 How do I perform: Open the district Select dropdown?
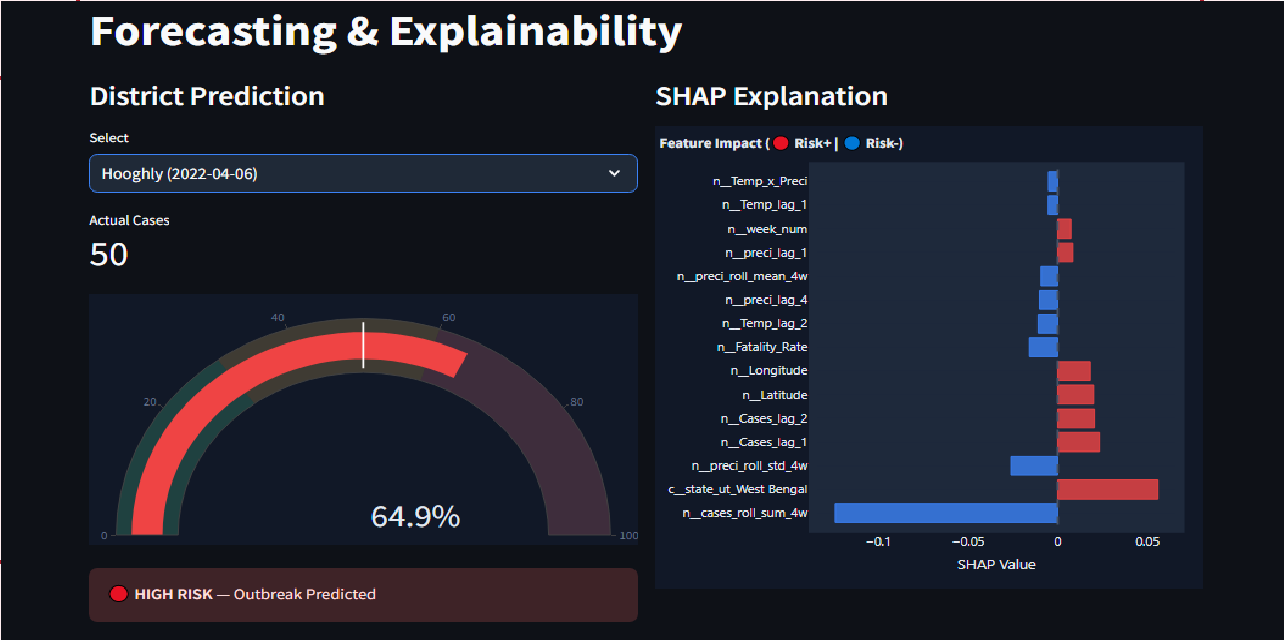pyautogui.click(x=363, y=173)
